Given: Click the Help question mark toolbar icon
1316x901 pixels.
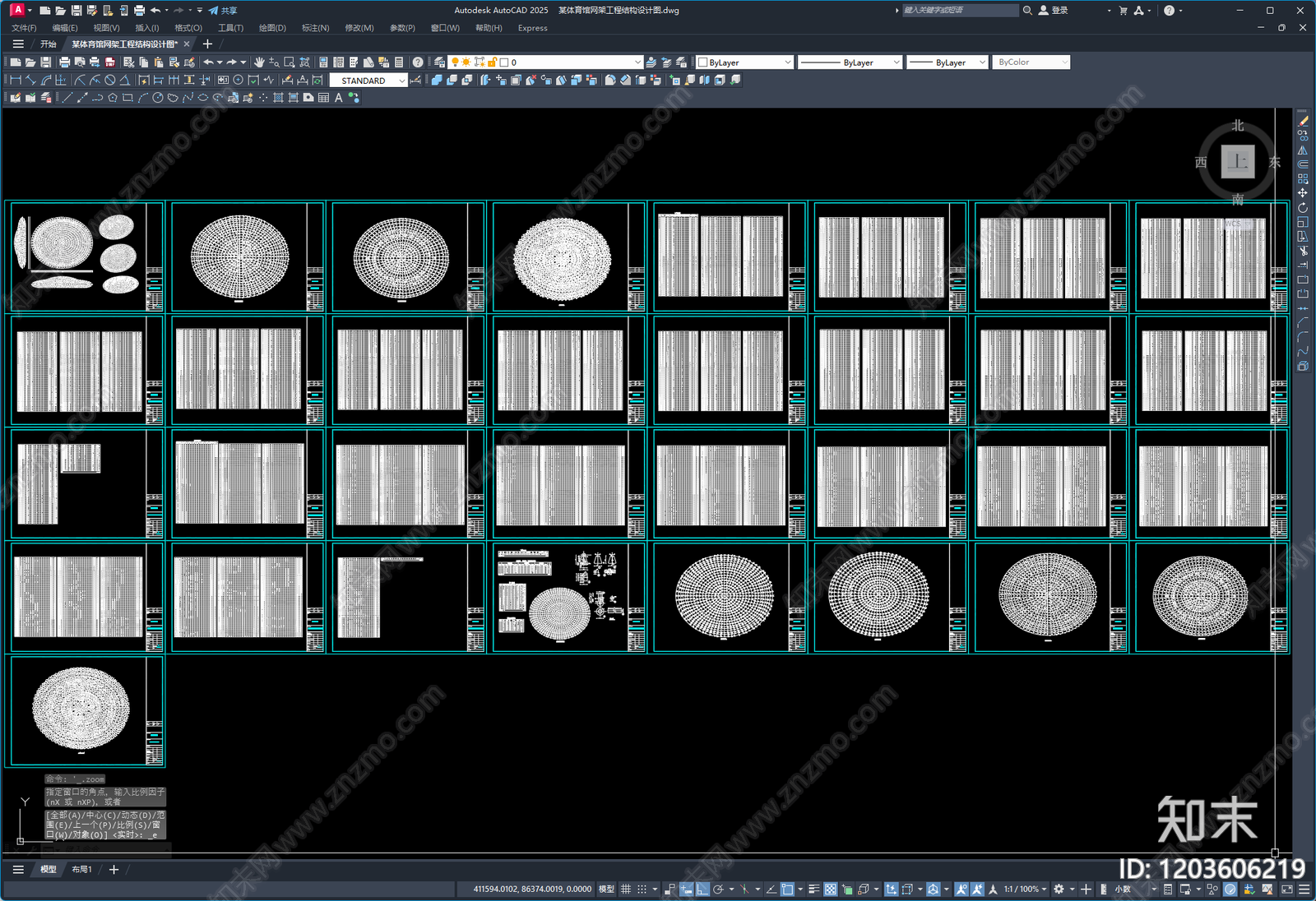Looking at the screenshot, I should pos(418,62).
